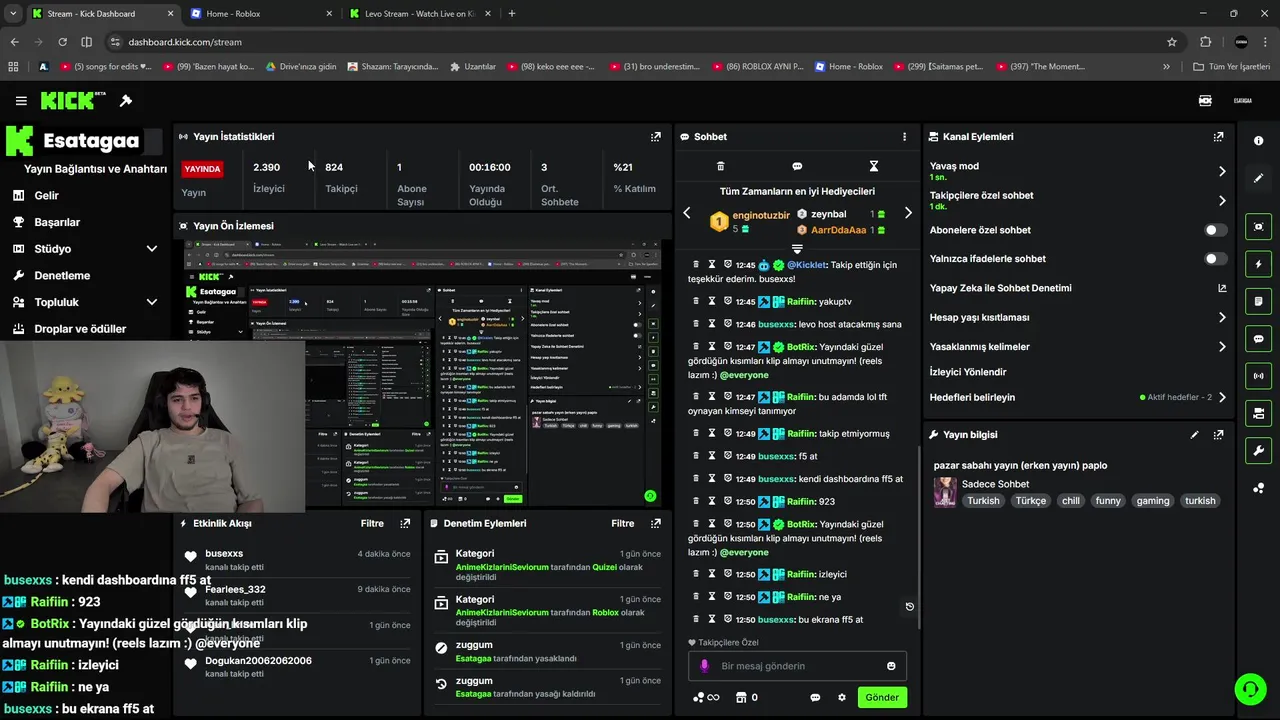
Task: Open Filtre in Etkinlik Akışı panel
Action: coord(372,523)
